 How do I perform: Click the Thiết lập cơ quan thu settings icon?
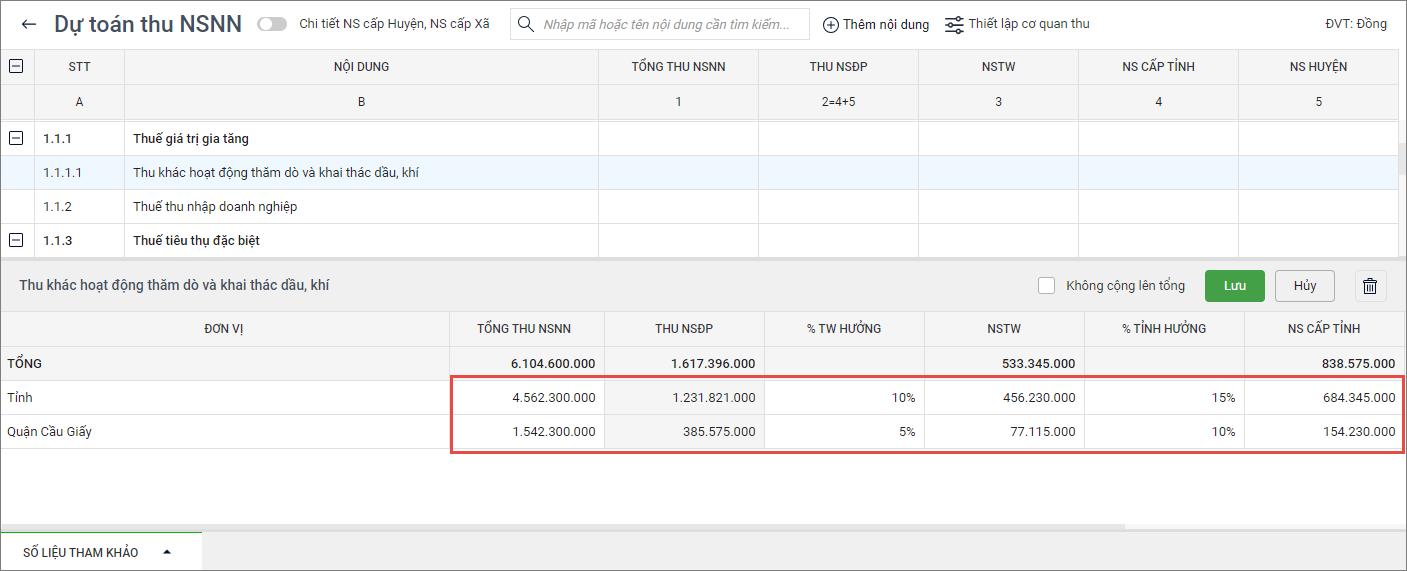pos(954,24)
